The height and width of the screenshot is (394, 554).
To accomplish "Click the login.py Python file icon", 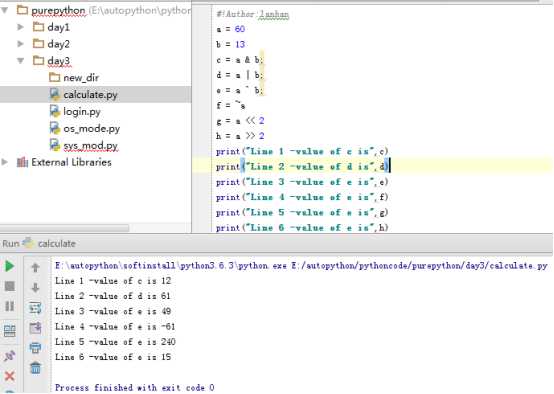I will [x=55, y=111].
